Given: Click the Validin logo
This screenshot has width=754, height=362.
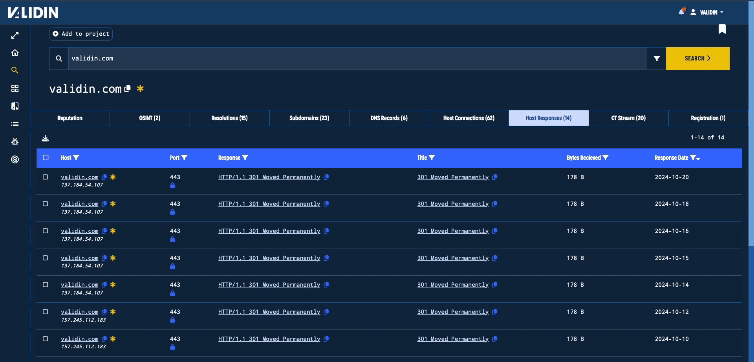Looking at the screenshot, I should pos(33,13).
